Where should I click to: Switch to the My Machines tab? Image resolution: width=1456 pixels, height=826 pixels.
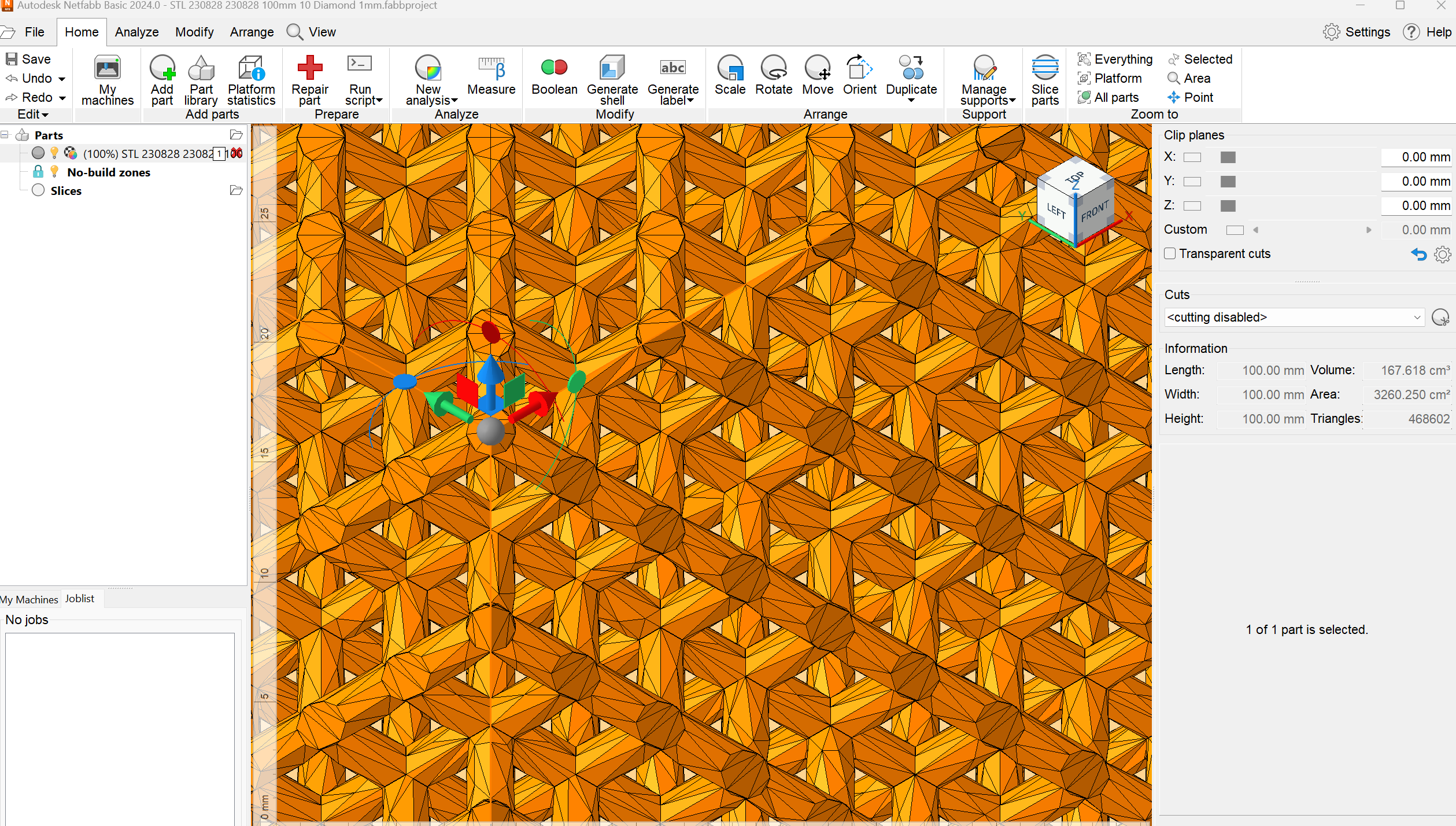click(30, 599)
